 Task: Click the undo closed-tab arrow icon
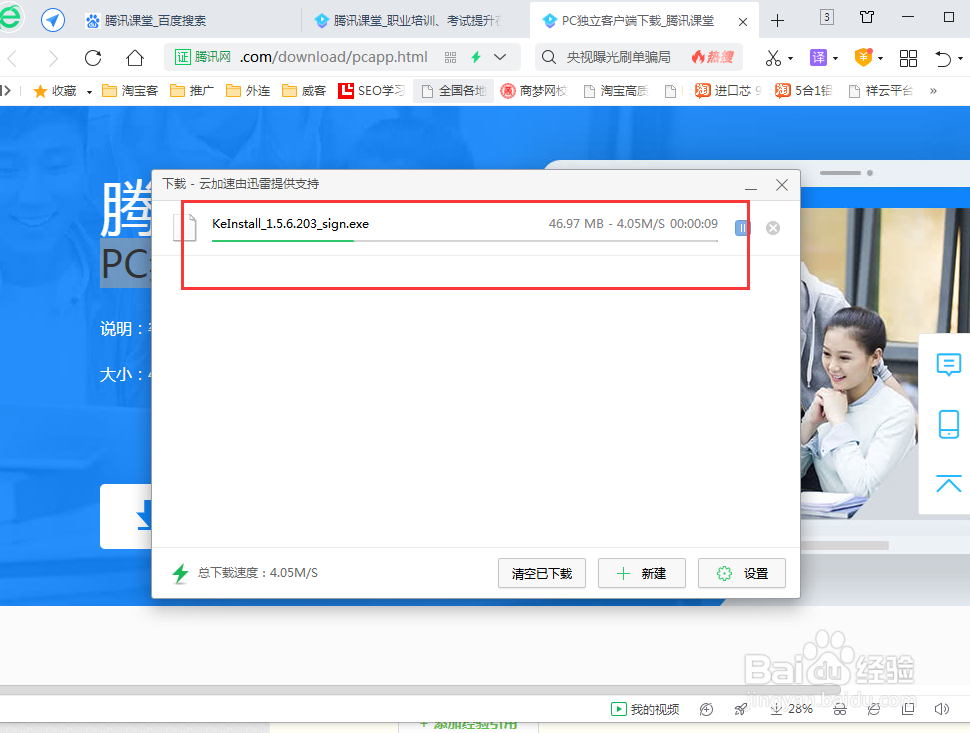(943, 58)
